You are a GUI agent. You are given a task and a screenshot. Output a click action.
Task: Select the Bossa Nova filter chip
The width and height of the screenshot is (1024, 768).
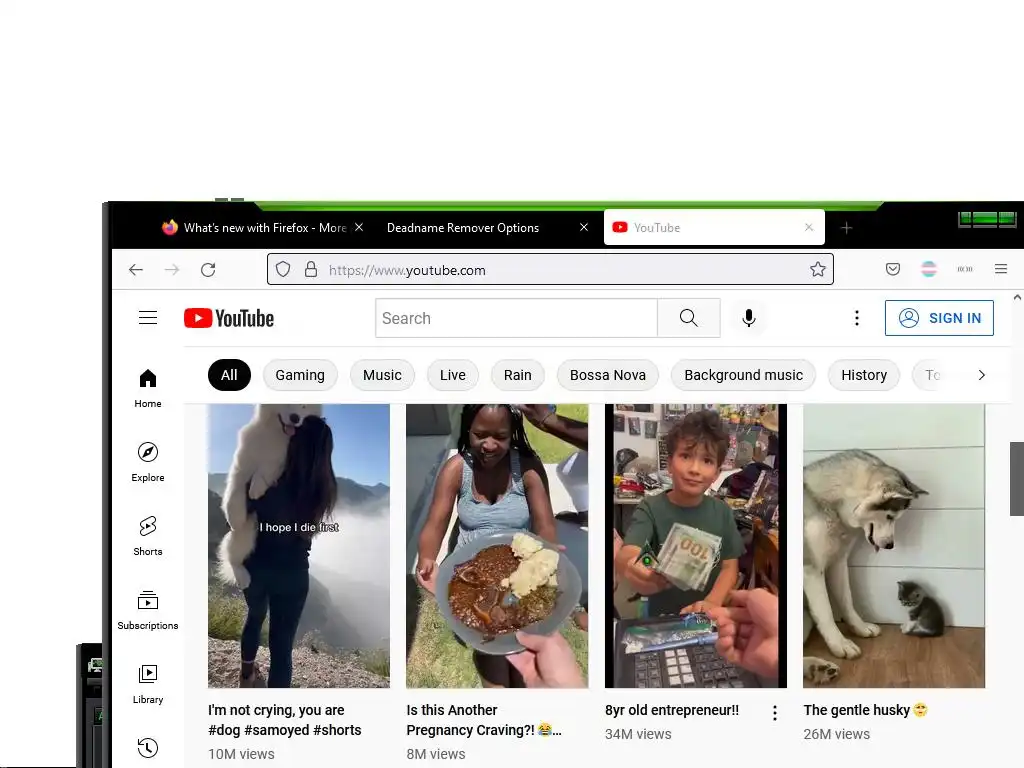[607, 375]
